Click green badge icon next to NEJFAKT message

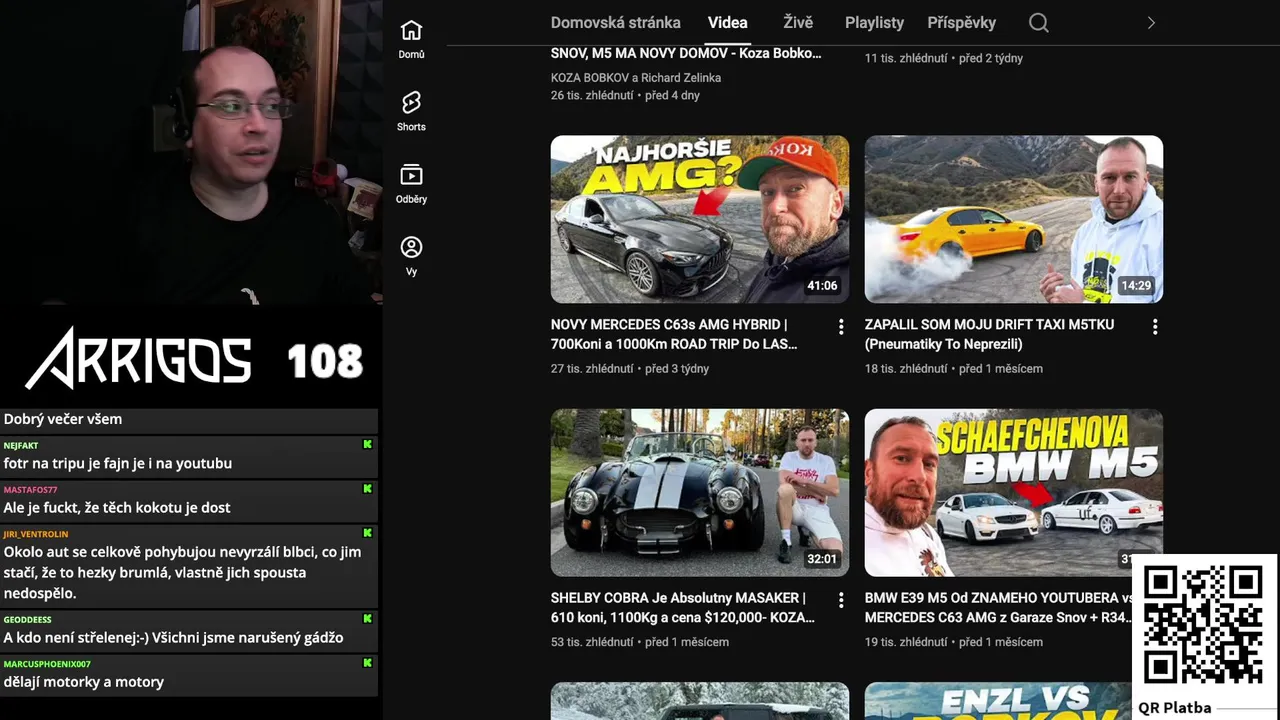[367, 444]
